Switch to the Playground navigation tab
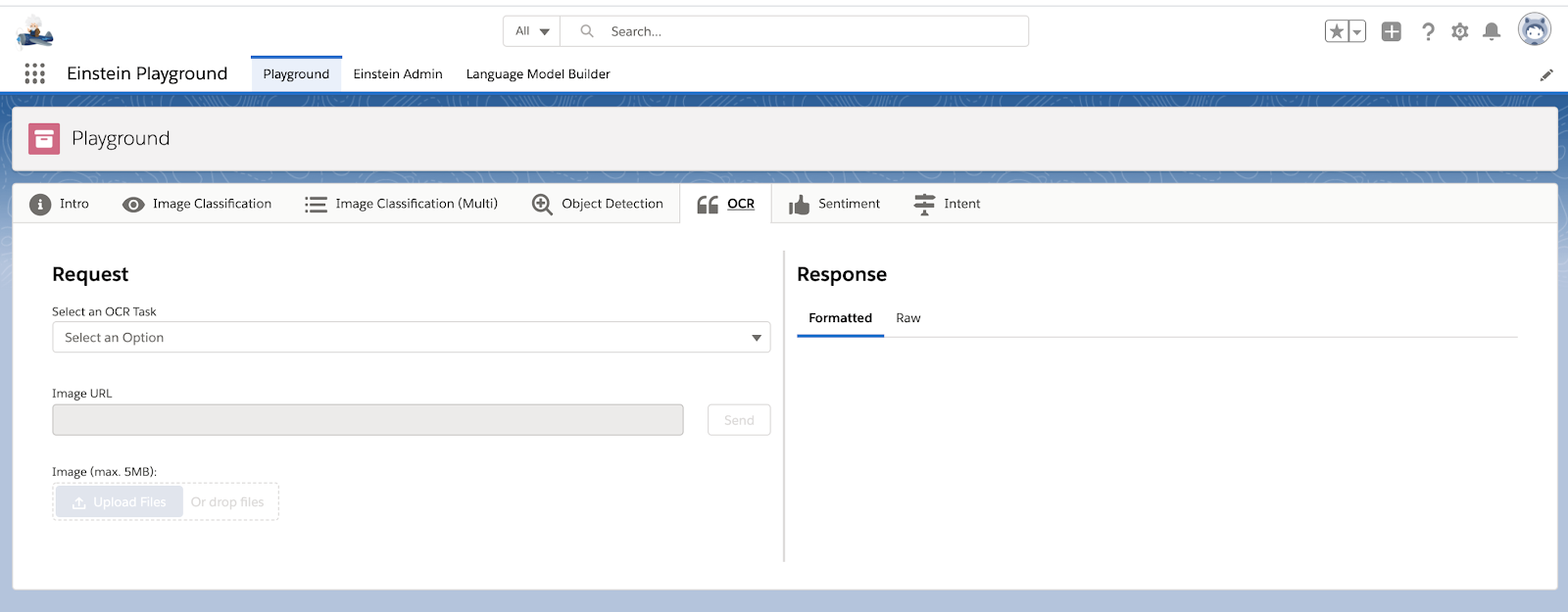Screen dimensions: 1568x612 [x=296, y=74]
